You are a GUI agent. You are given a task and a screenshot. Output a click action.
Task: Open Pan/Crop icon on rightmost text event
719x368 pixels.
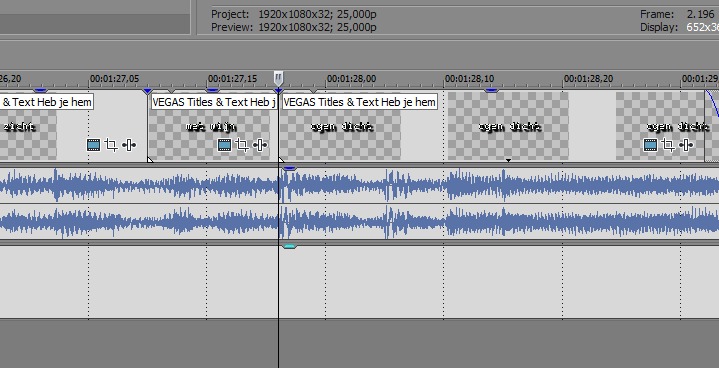(x=668, y=145)
